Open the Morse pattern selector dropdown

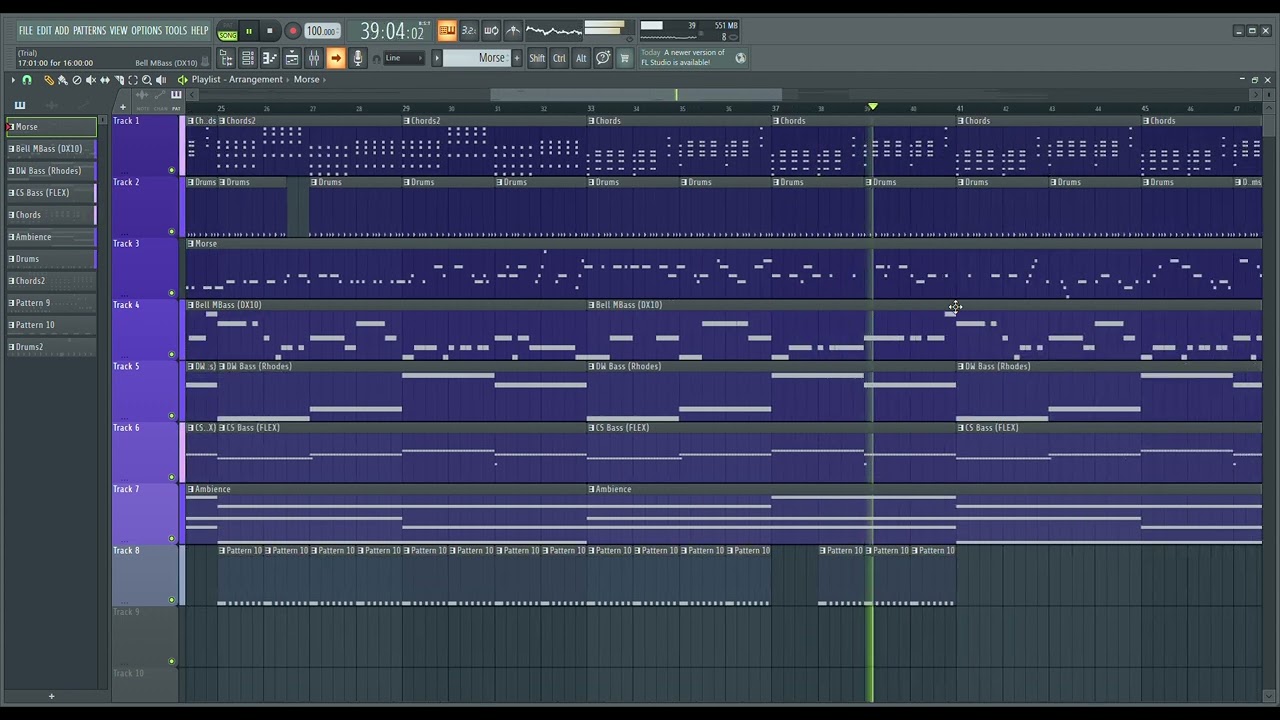(x=476, y=58)
